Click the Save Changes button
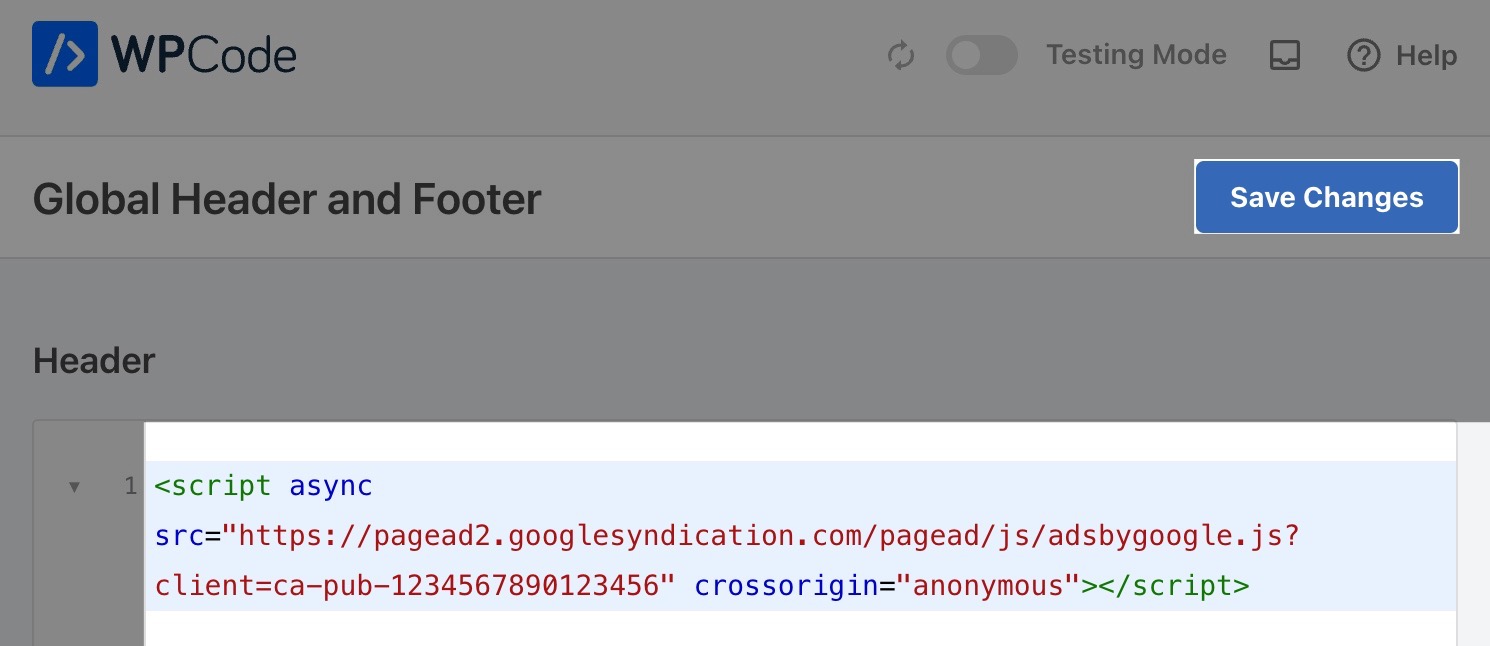 pyautogui.click(x=1326, y=197)
